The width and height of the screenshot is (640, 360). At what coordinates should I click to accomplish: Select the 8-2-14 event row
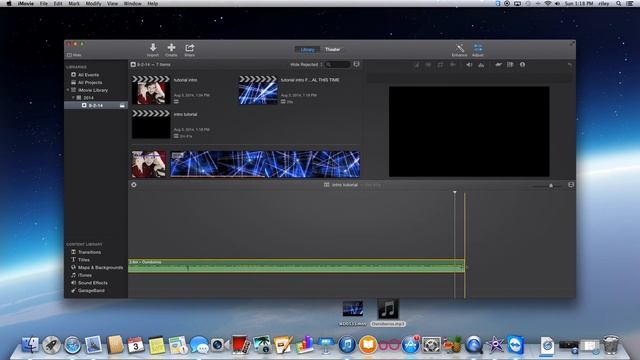coord(96,105)
